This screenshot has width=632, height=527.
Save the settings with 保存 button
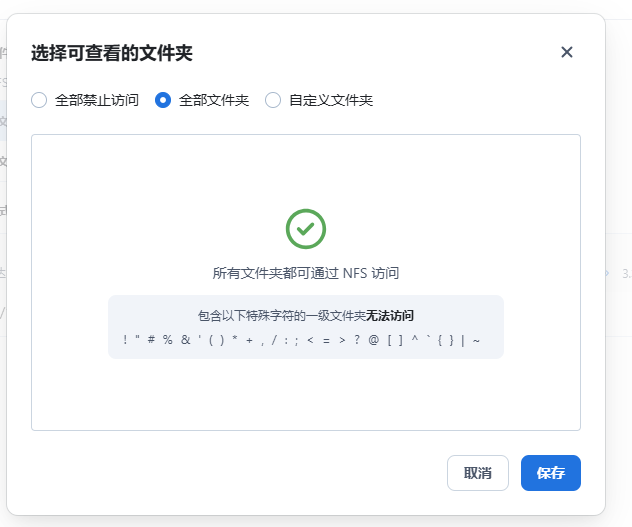550,473
